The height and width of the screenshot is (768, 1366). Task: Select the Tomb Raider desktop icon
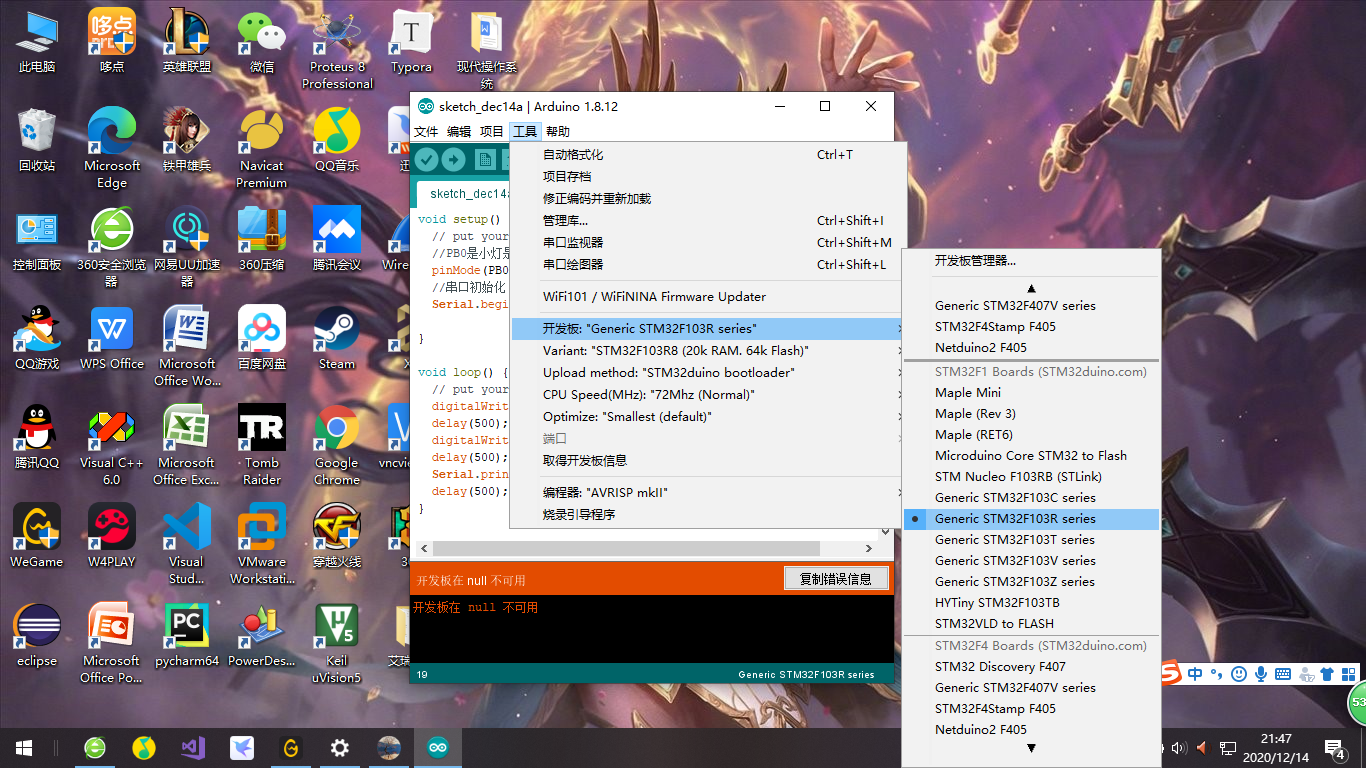tap(262, 445)
